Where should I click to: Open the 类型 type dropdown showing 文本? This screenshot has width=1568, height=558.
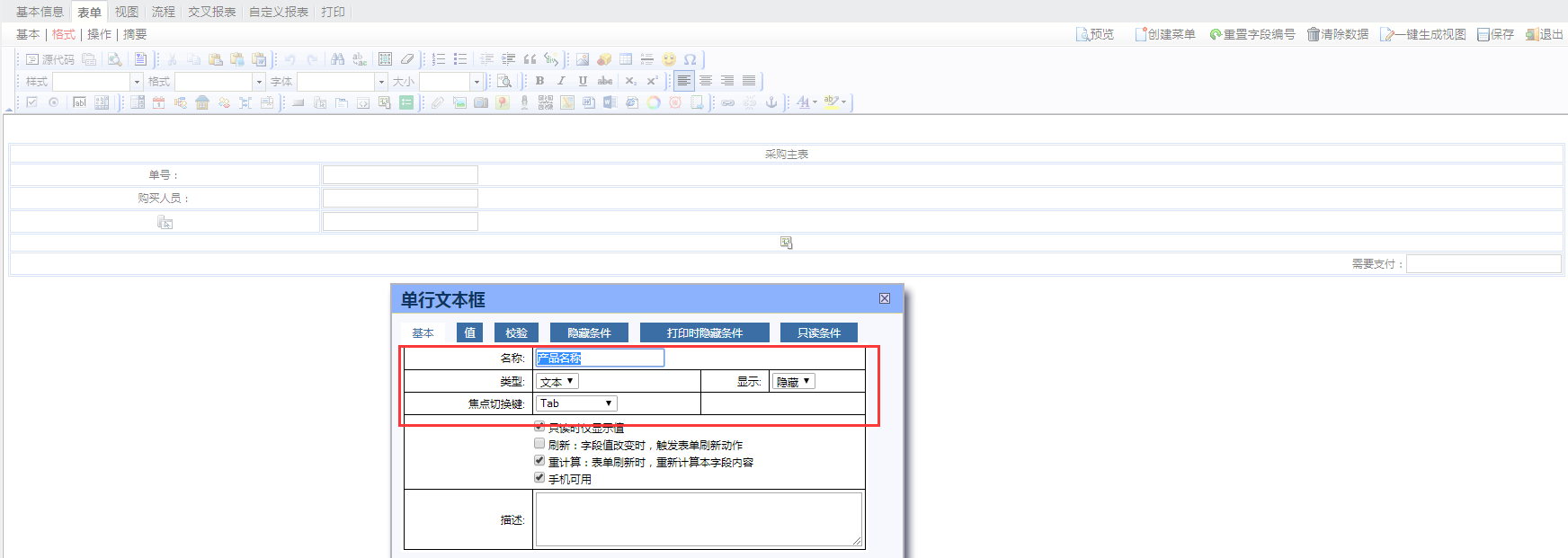[x=557, y=382]
